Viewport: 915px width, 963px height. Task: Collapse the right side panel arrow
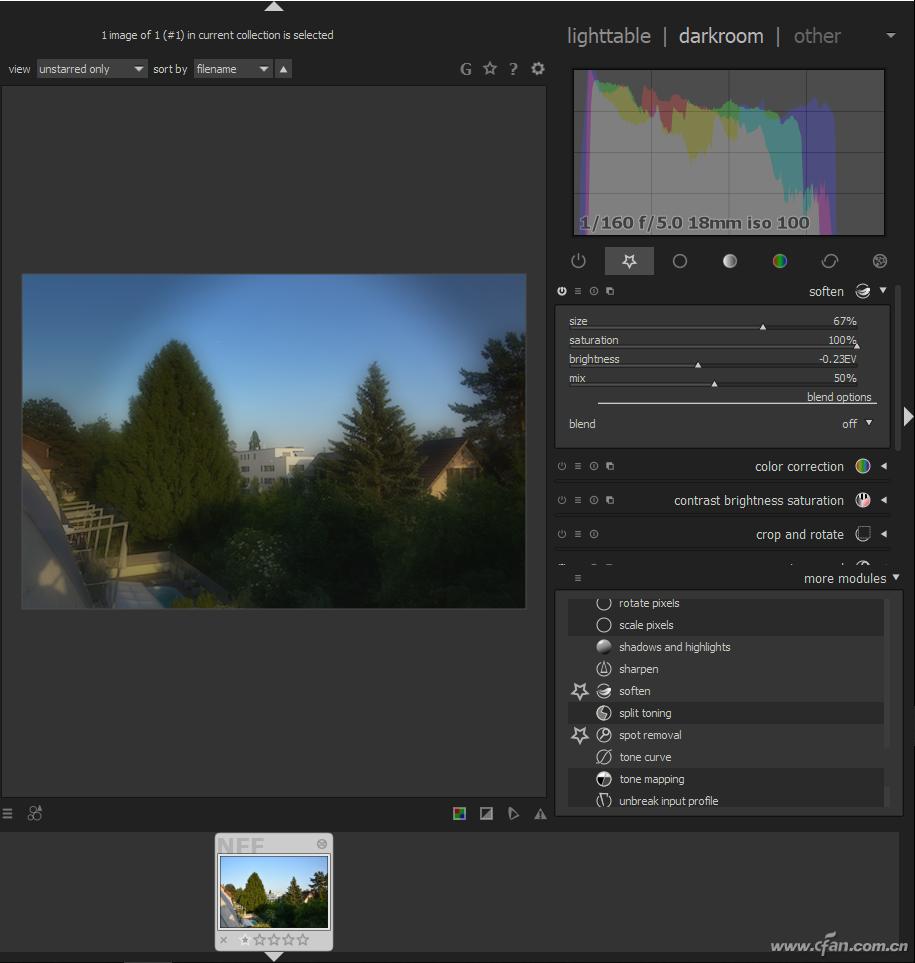tap(908, 417)
